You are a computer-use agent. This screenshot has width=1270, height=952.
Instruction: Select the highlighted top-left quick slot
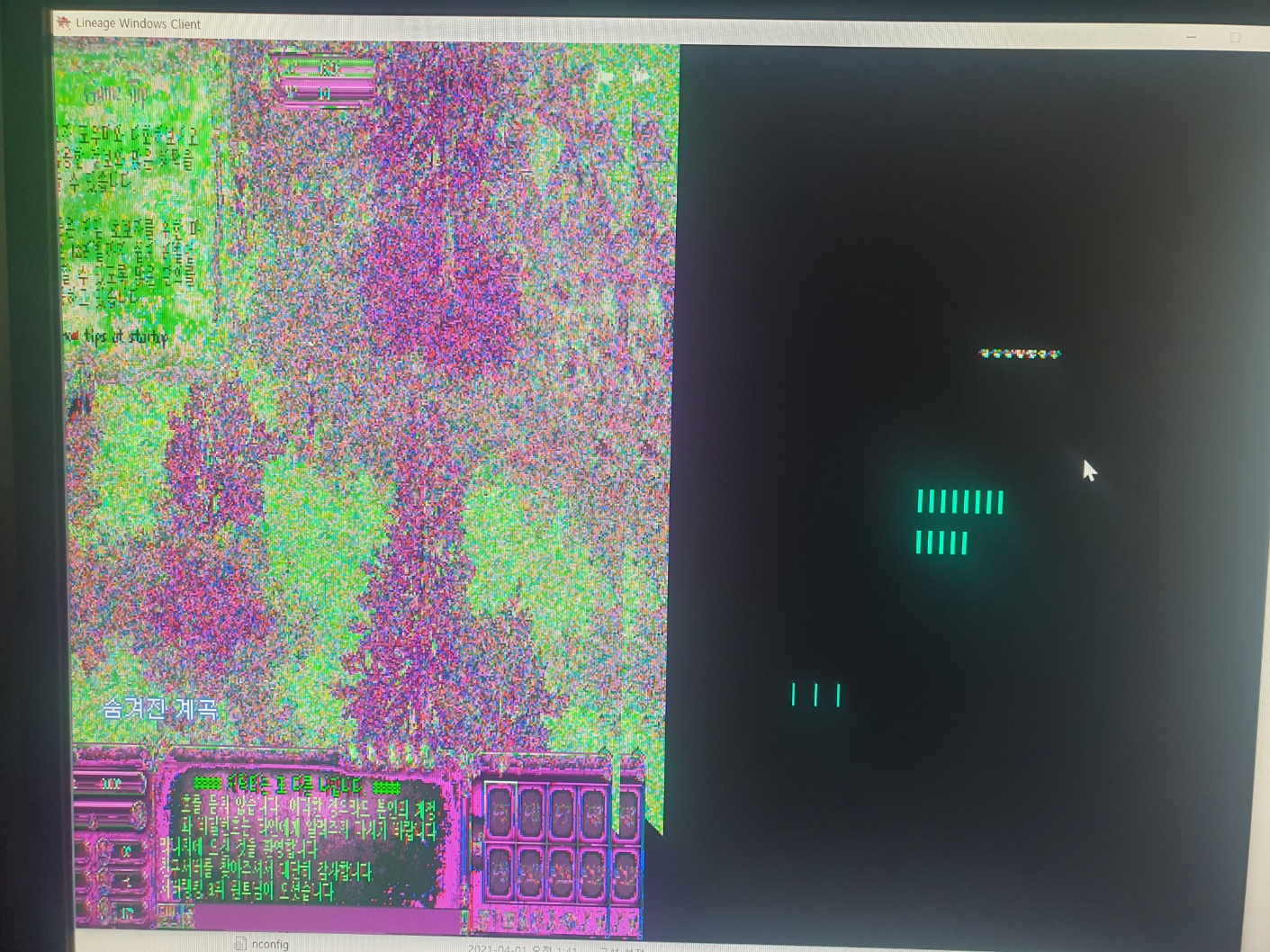(500, 813)
